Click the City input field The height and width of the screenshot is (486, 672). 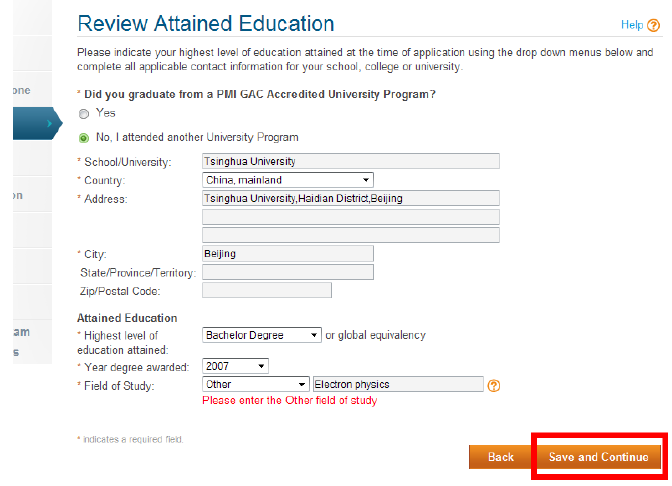coord(287,254)
